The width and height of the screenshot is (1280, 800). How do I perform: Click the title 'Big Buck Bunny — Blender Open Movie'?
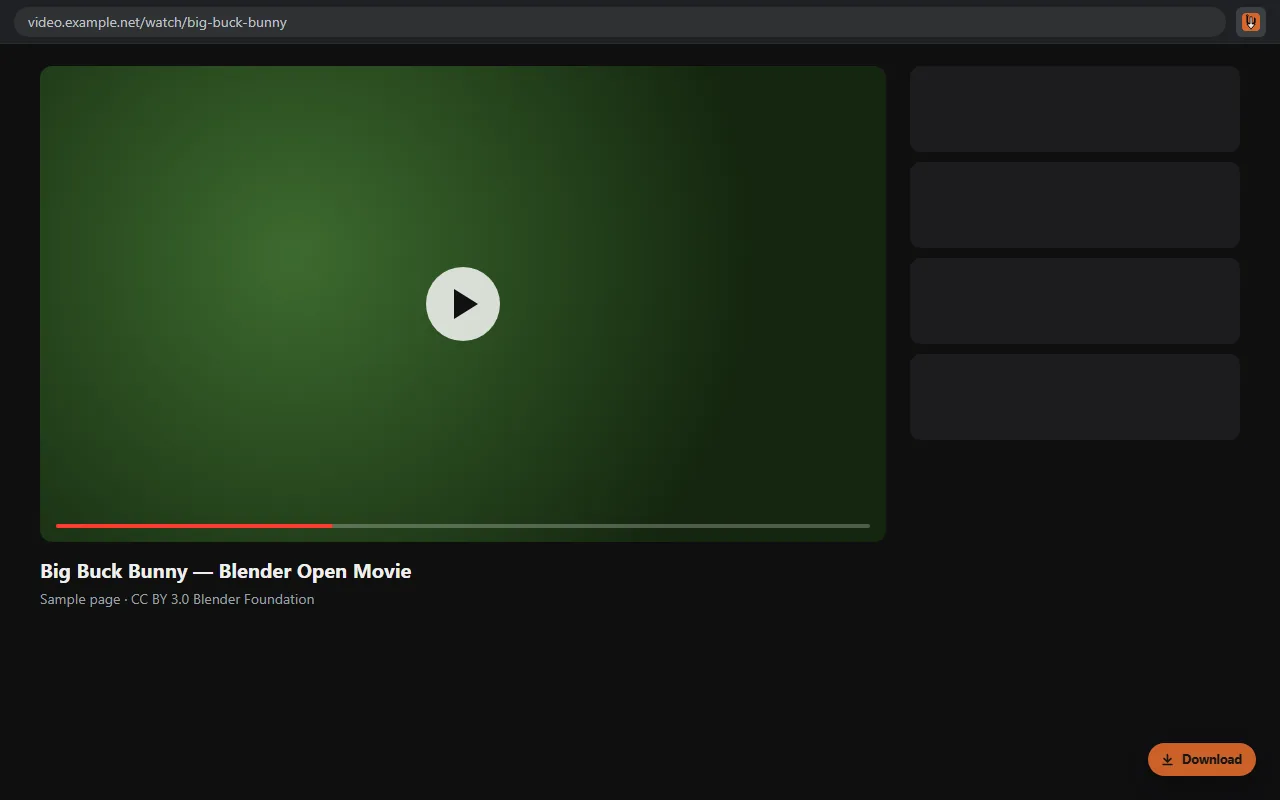[226, 571]
